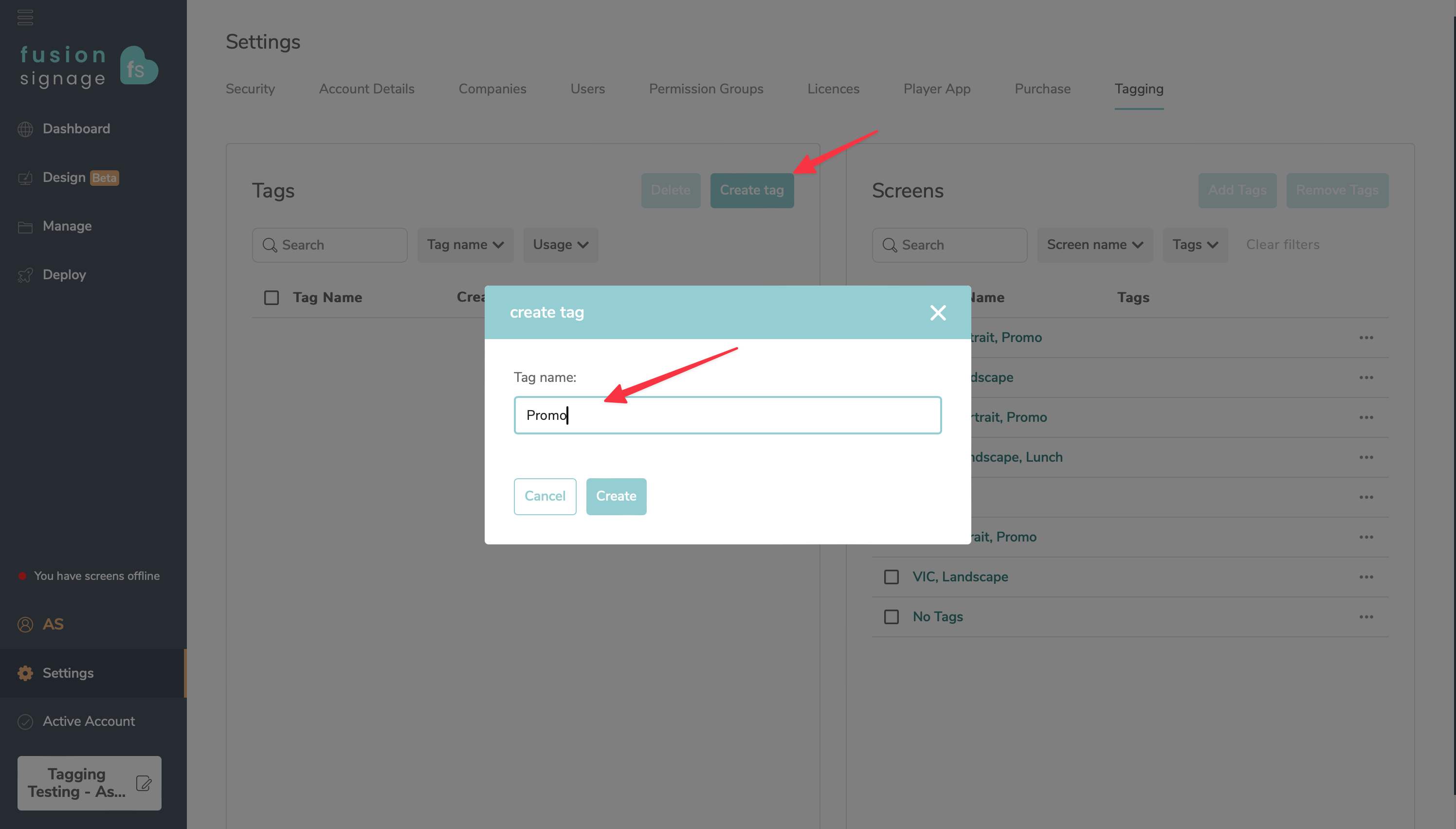Open Active Account from the sidebar
This screenshot has width=1456, height=829.
coord(89,721)
